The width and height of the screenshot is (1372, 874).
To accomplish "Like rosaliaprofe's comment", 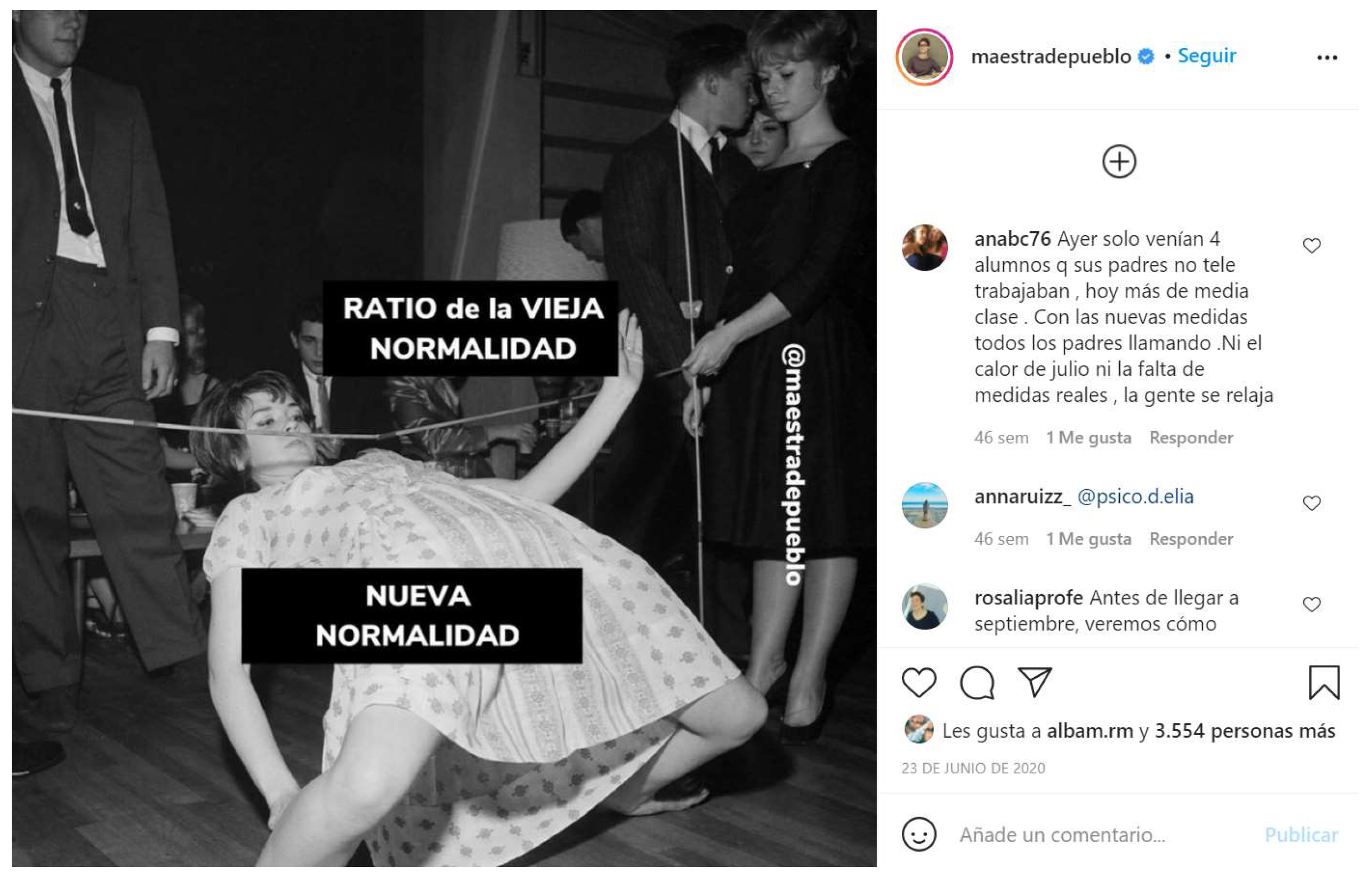I will click(x=1312, y=604).
